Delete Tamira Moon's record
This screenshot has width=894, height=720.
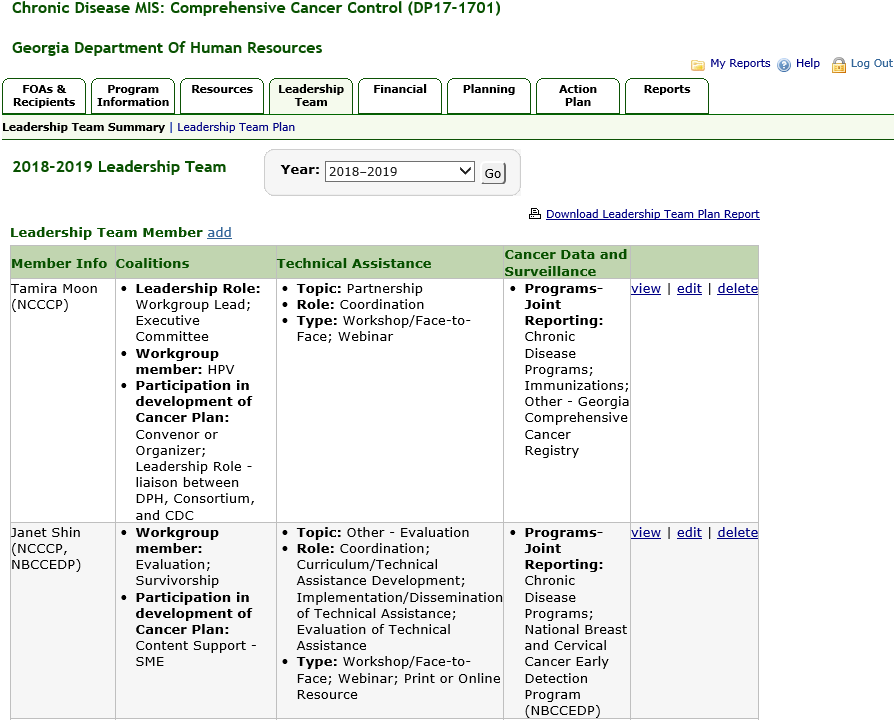(x=738, y=288)
